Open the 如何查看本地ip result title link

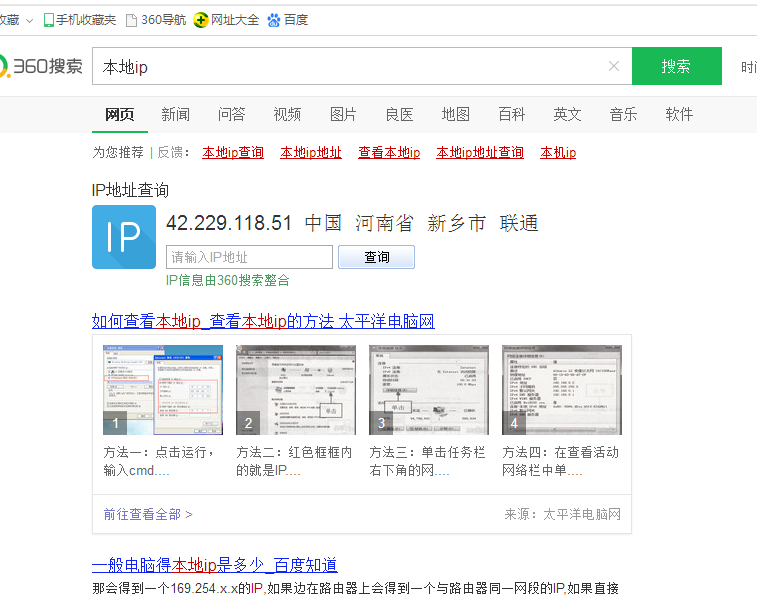pos(263,321)
